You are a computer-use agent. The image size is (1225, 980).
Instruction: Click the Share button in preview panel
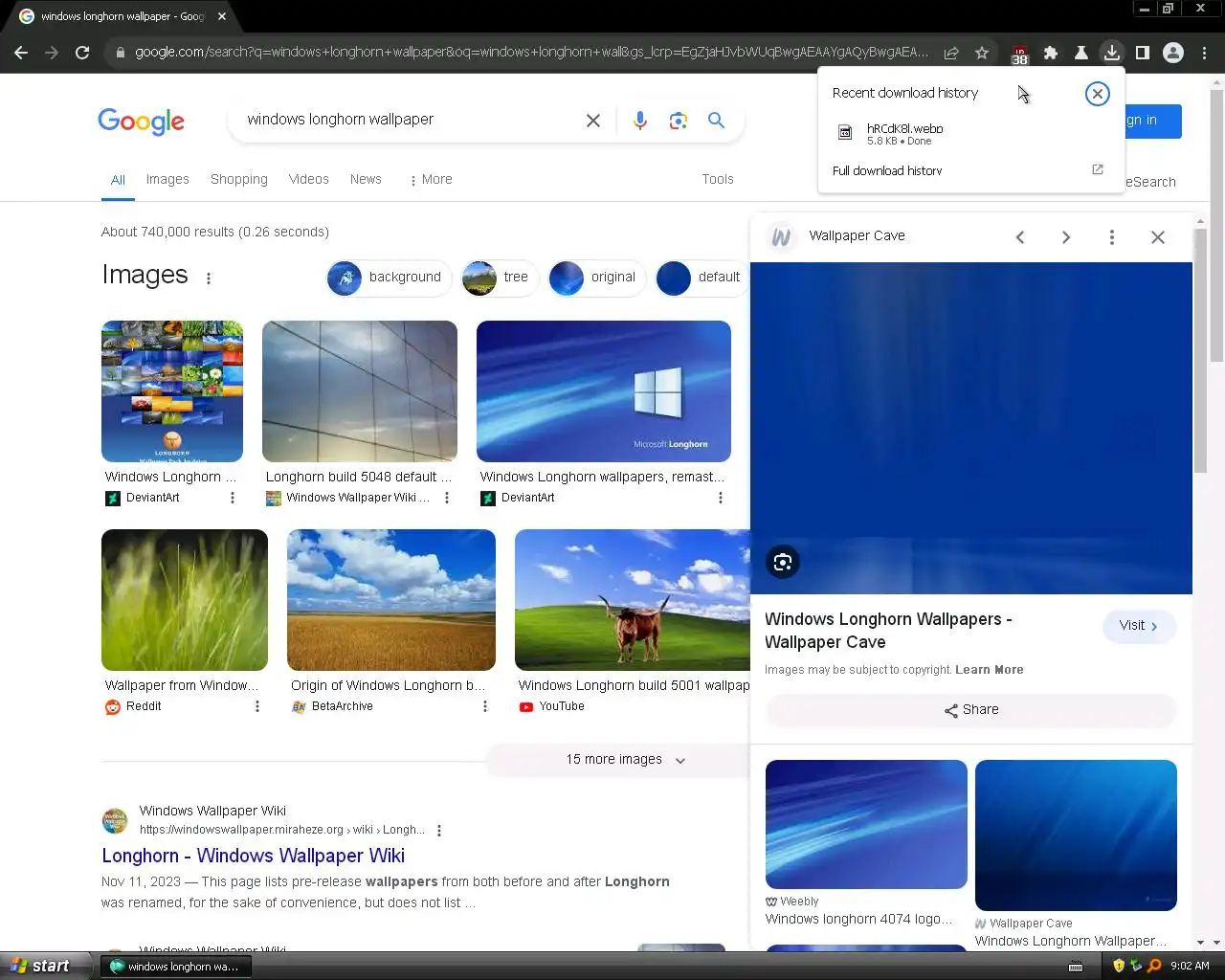pyautogui.click(x=970, y=710)
